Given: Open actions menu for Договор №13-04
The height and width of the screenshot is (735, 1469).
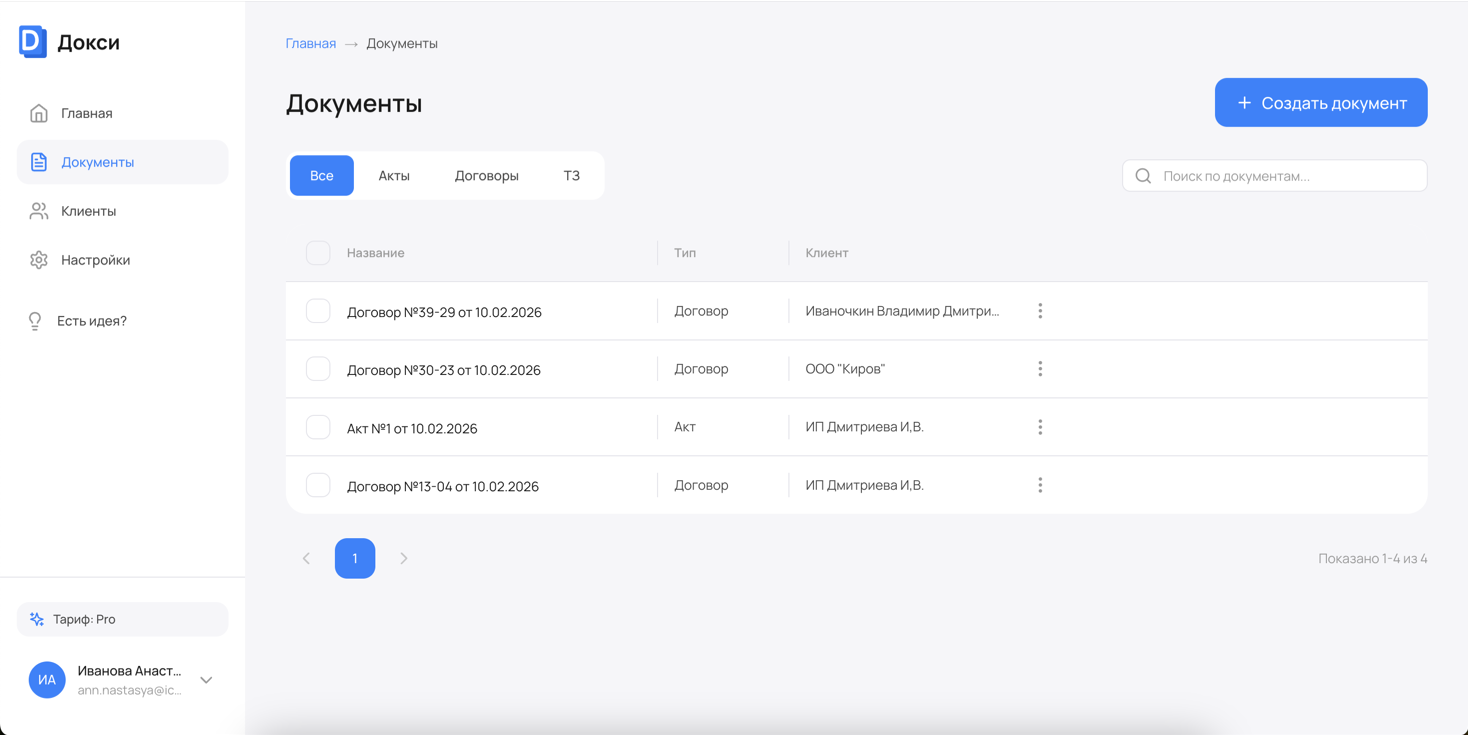Looking at the screenshot, I should click(x=1040, y=485).
